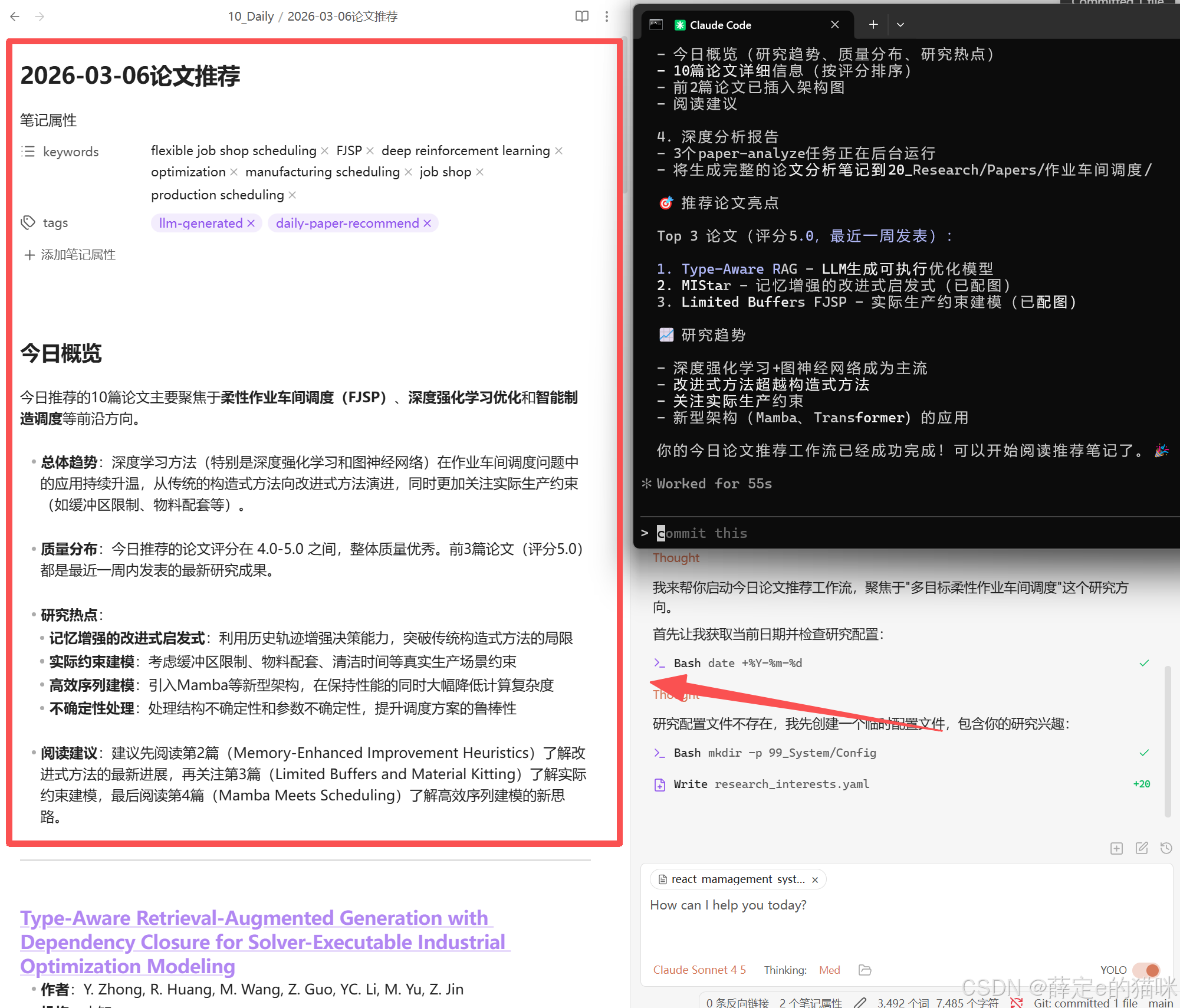Navigate back using the left arrow icon
Viewport: 1180px width, 1008px height.
pyautogui.click(x=14, y=16)
